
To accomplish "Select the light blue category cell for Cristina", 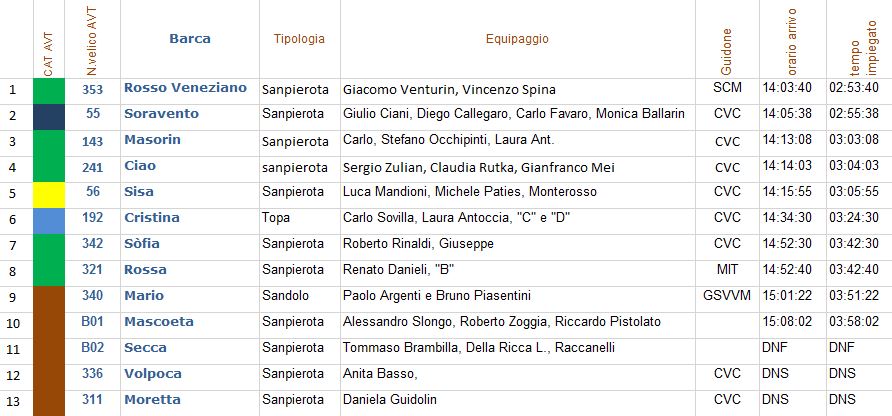I will pos(49,221).
